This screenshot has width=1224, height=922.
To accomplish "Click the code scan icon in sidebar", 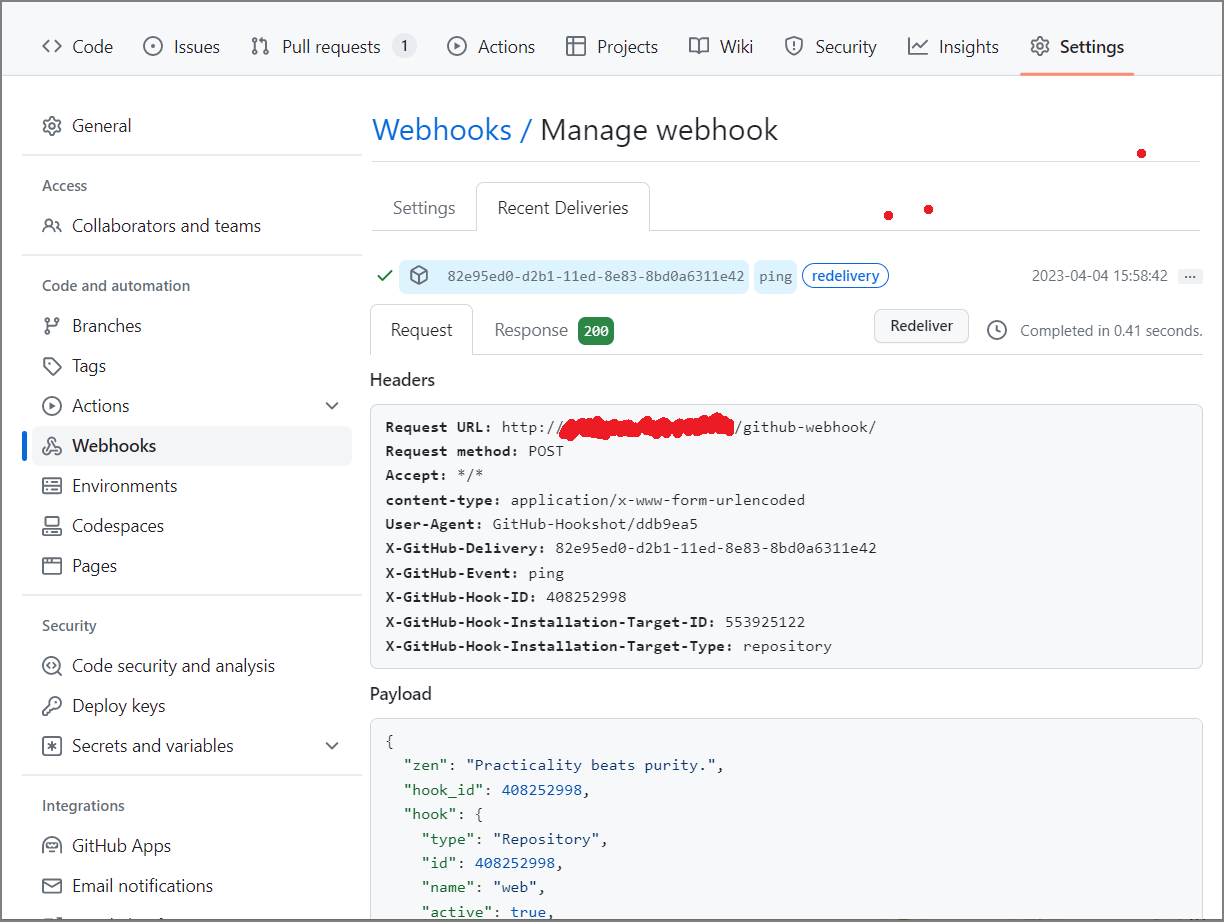I will pyautogui.click(x=51, y=666).
